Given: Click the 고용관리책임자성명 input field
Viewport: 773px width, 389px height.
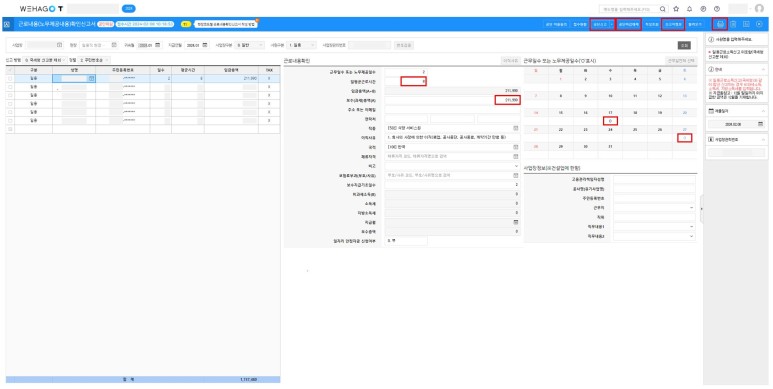Looking at the screenshot, I should [654, 179].
